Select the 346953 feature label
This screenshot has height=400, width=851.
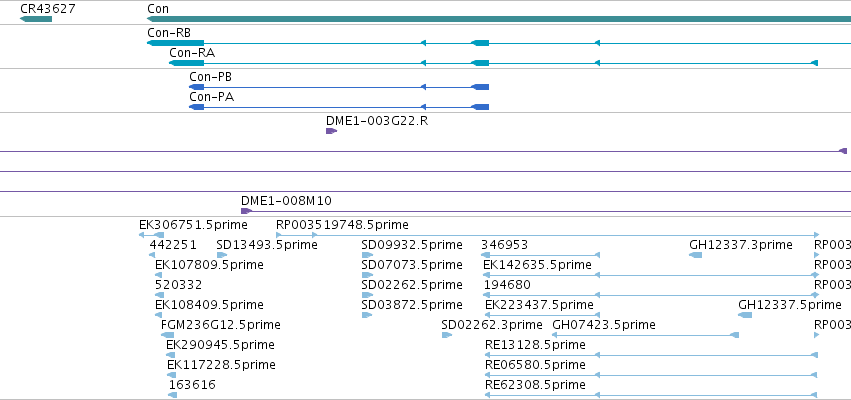point(504,245)
